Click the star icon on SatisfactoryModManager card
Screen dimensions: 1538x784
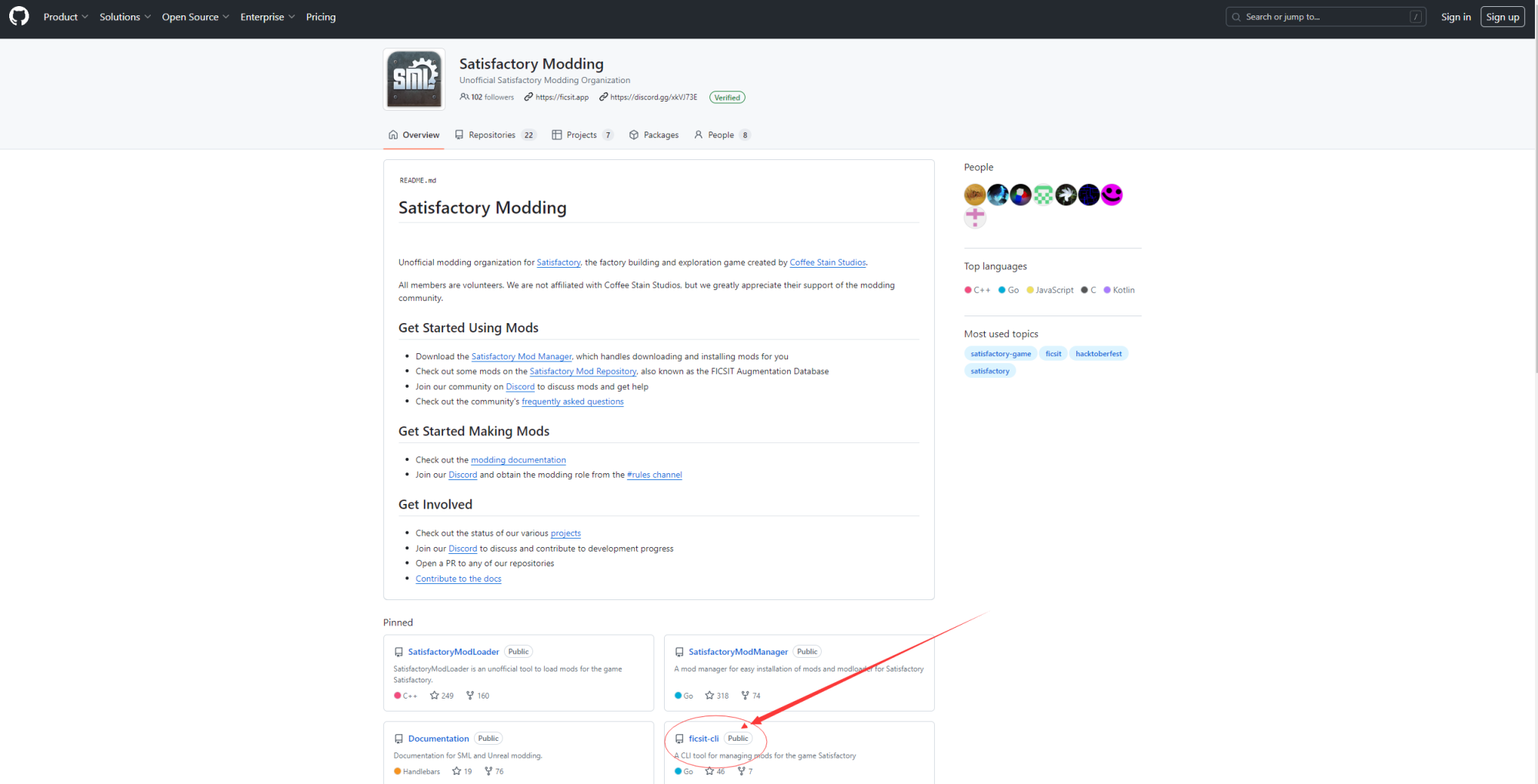[709, 696]
